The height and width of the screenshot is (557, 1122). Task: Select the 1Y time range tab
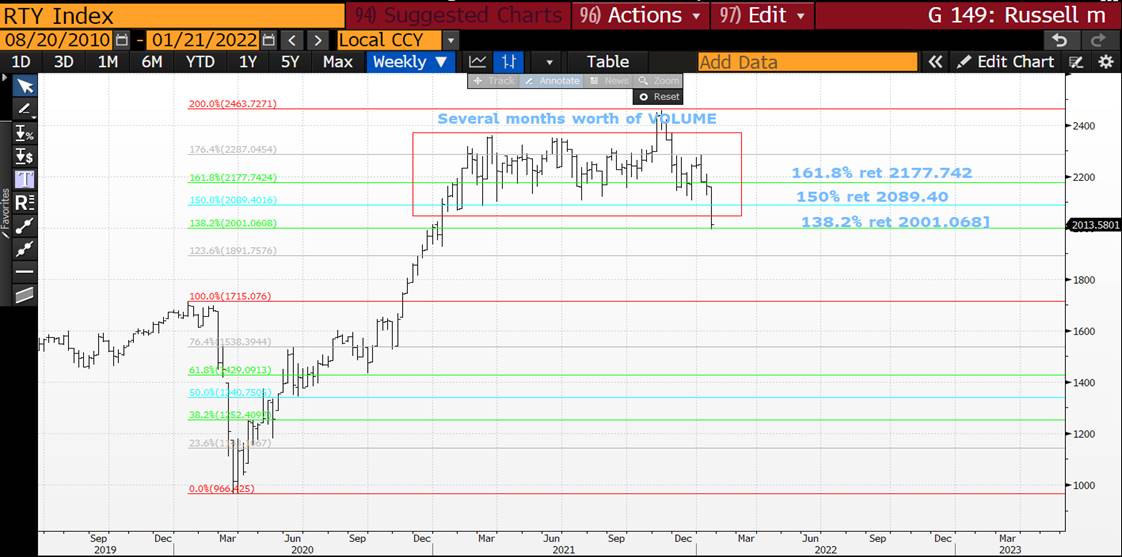pos(248,62)
